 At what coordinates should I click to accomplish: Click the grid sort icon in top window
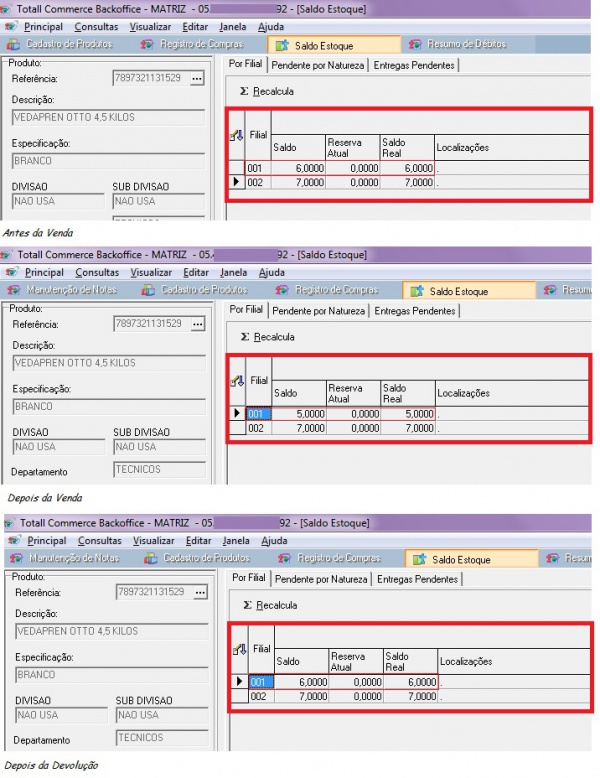click(236, 136)
